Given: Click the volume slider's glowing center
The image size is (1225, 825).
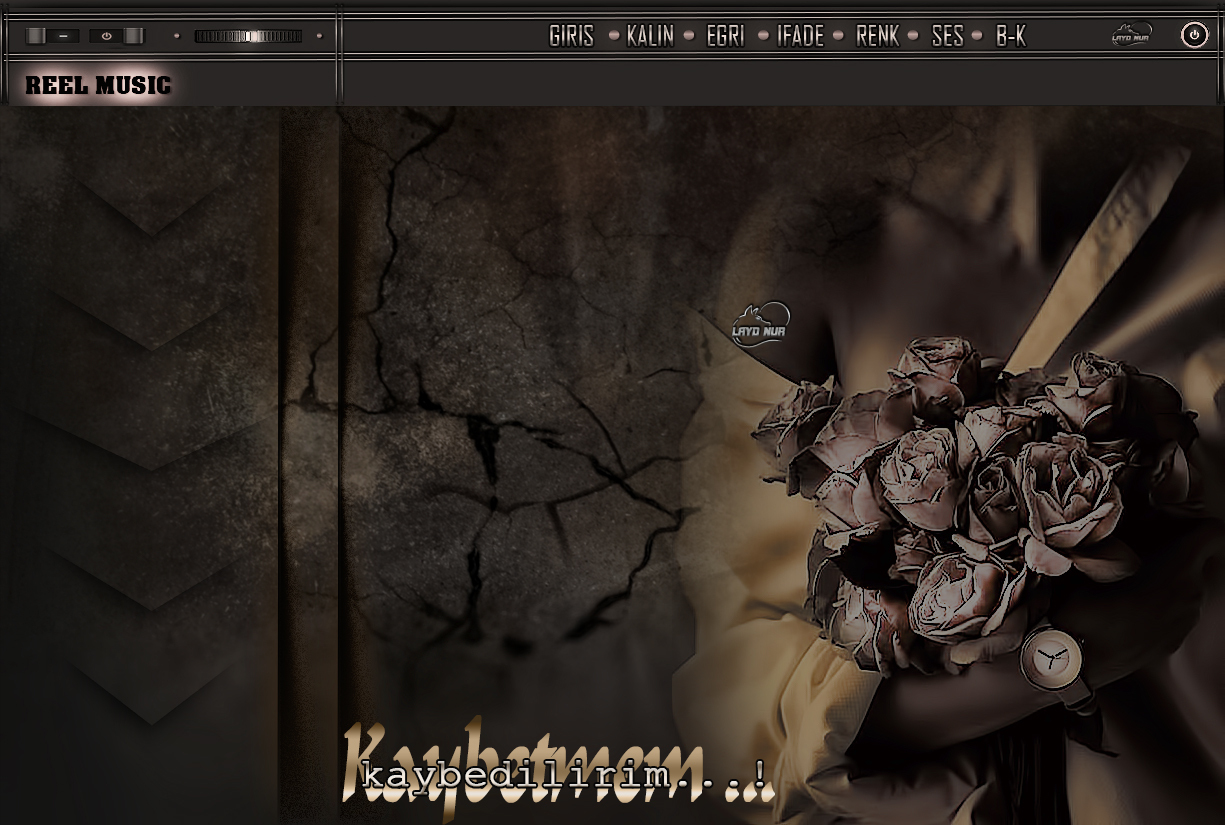Looking at the screenshot, I should (250, 36).
